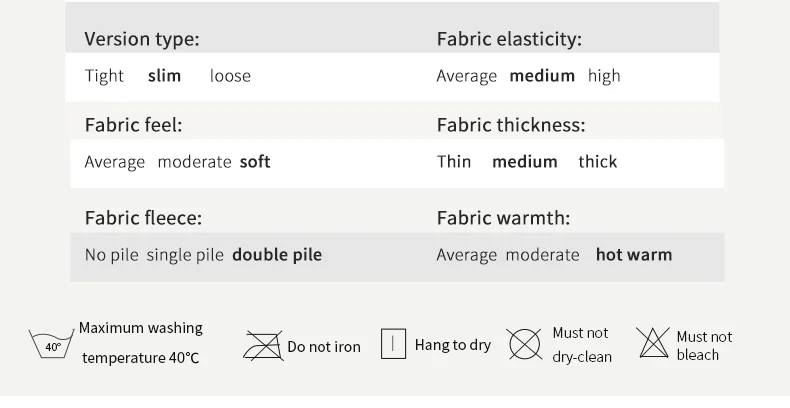
Task: Select 'double pile' fabric fleece option
Action: click(277, 255)
